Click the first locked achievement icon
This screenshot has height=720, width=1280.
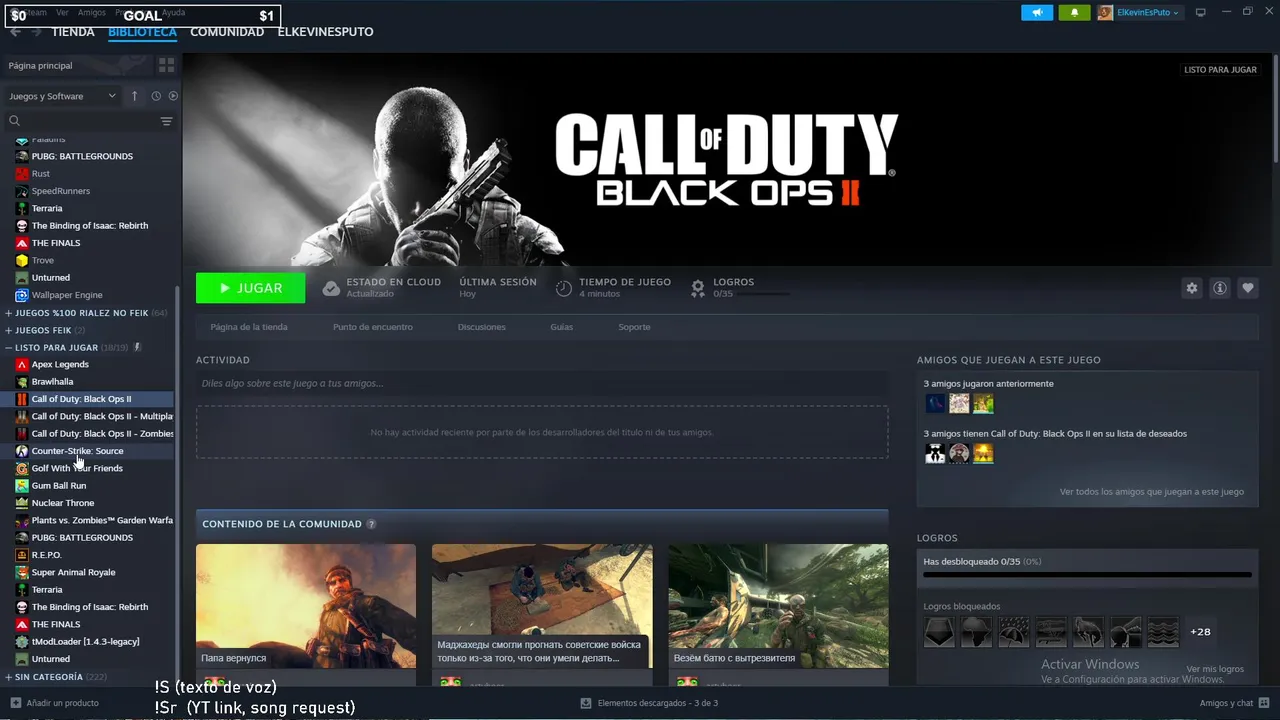(x=939, y=632)
